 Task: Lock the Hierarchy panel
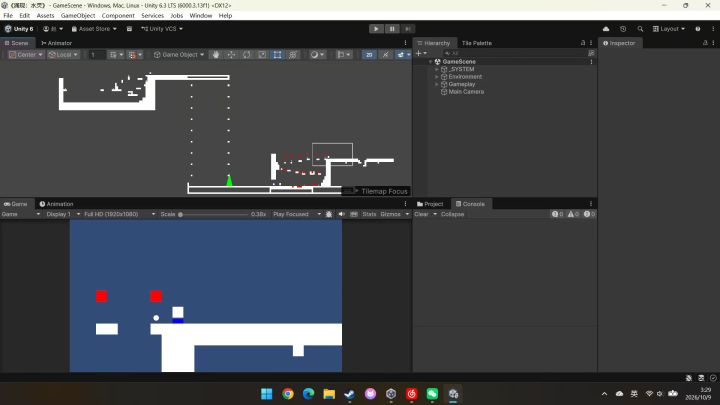coord(583,43)
